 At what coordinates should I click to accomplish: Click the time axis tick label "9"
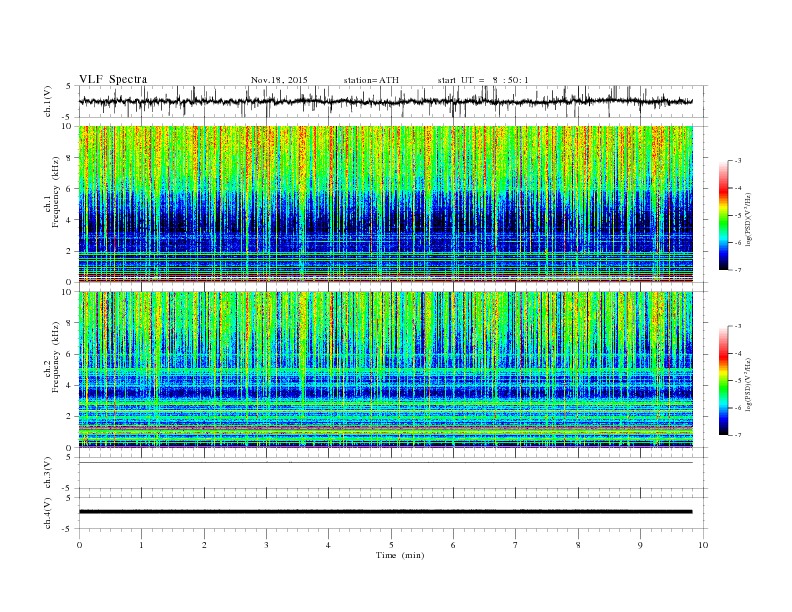pyautogui.click(x=640, y=545)
